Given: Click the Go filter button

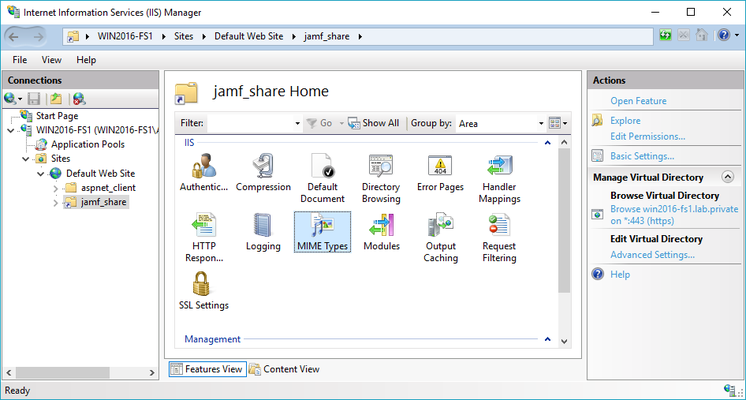Looking at the screenshot, I should tap(320, 123).
